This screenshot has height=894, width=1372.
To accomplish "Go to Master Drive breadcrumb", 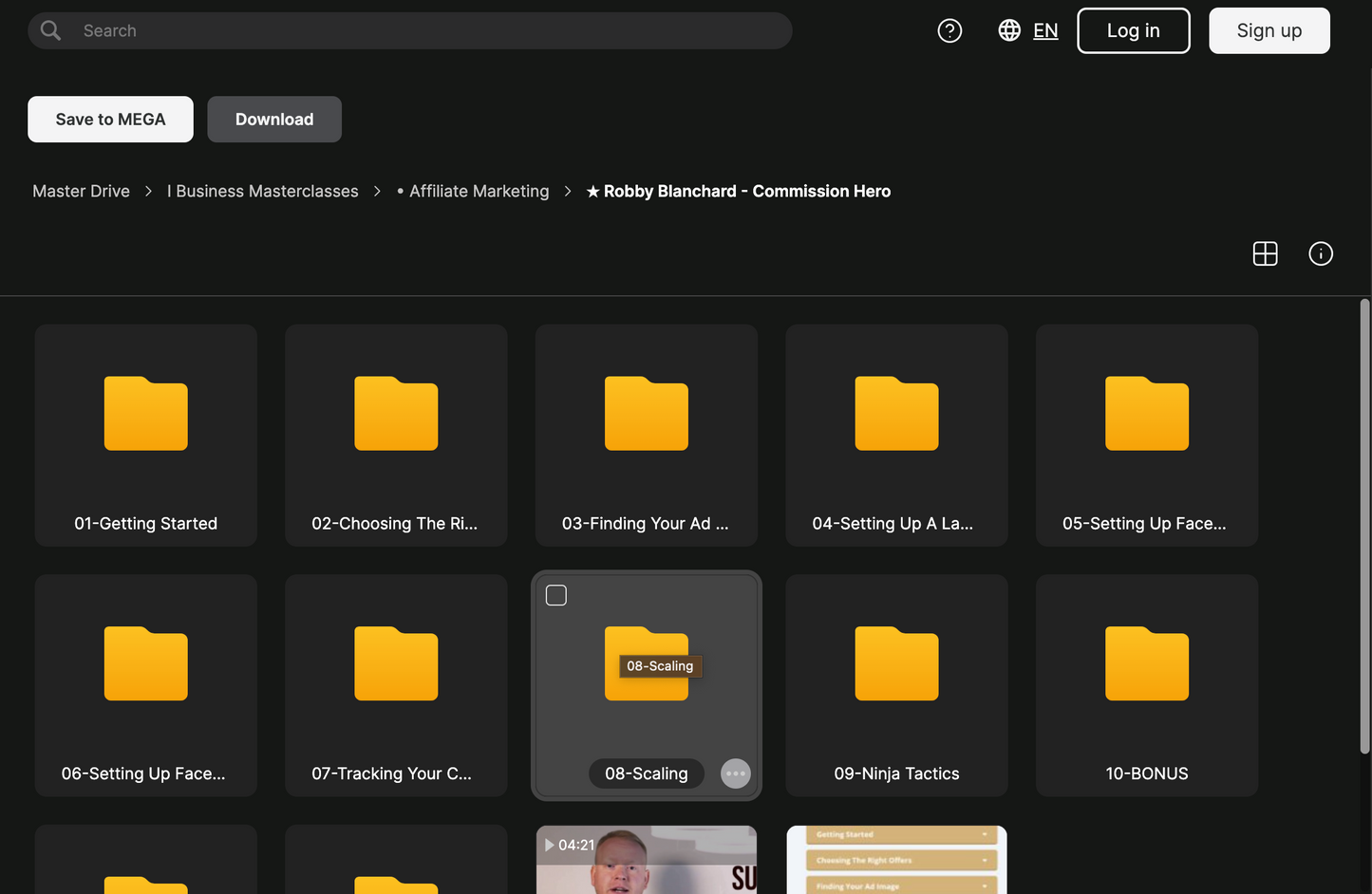I will [81, 191].
